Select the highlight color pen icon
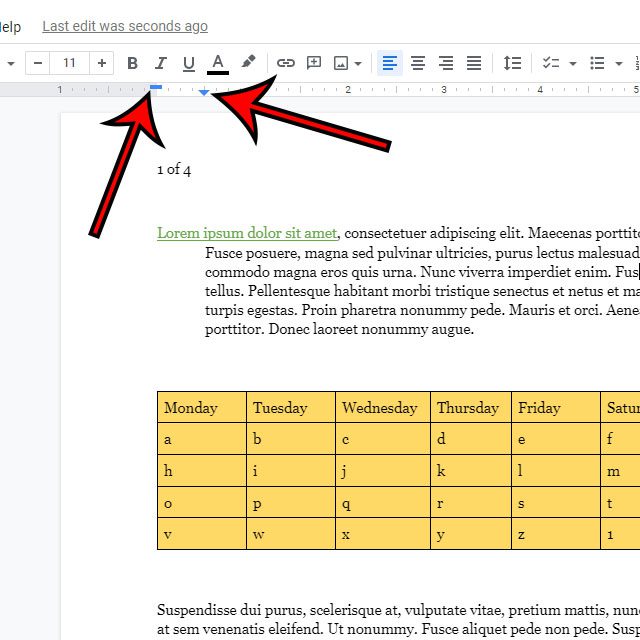The image size is (640, 640). [x=248, y=63]
